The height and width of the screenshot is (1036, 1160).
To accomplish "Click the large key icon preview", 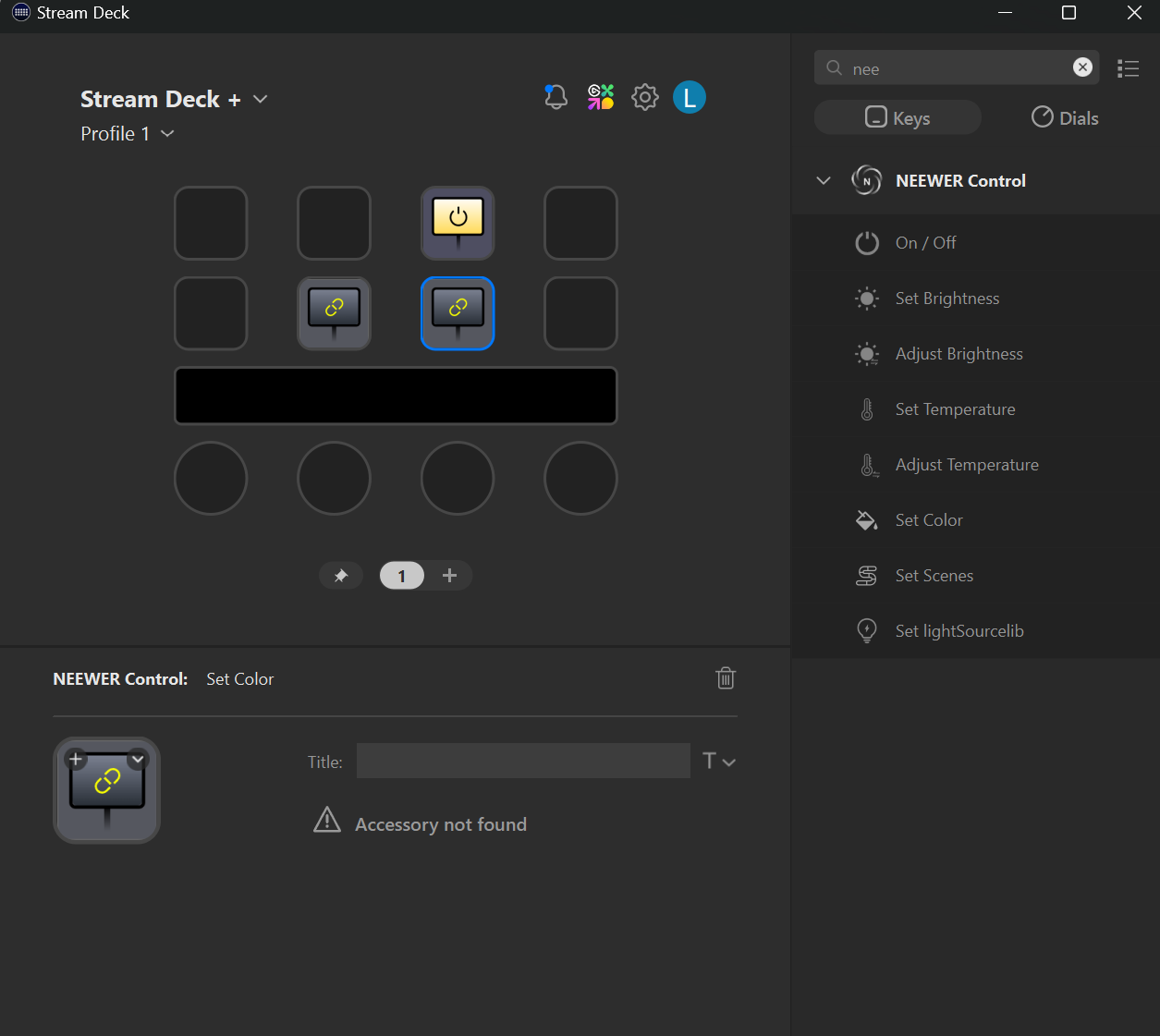I will click(x=106, y=790).
